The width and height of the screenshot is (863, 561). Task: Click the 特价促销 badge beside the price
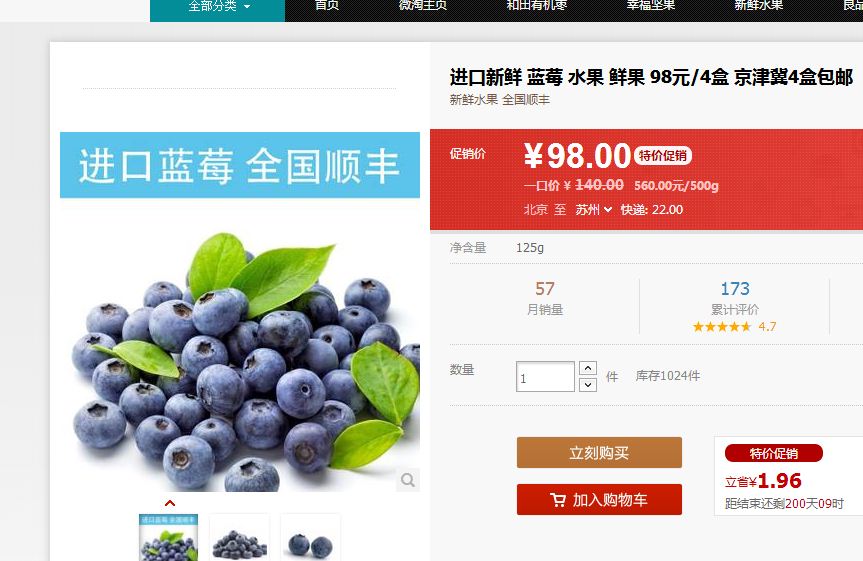click(663, 156)
